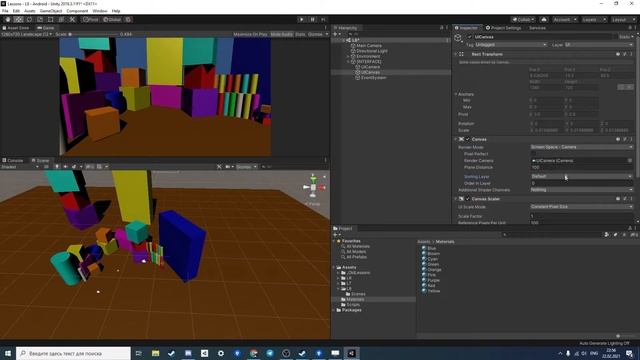Open the Collab dropdown

[523, 20]
